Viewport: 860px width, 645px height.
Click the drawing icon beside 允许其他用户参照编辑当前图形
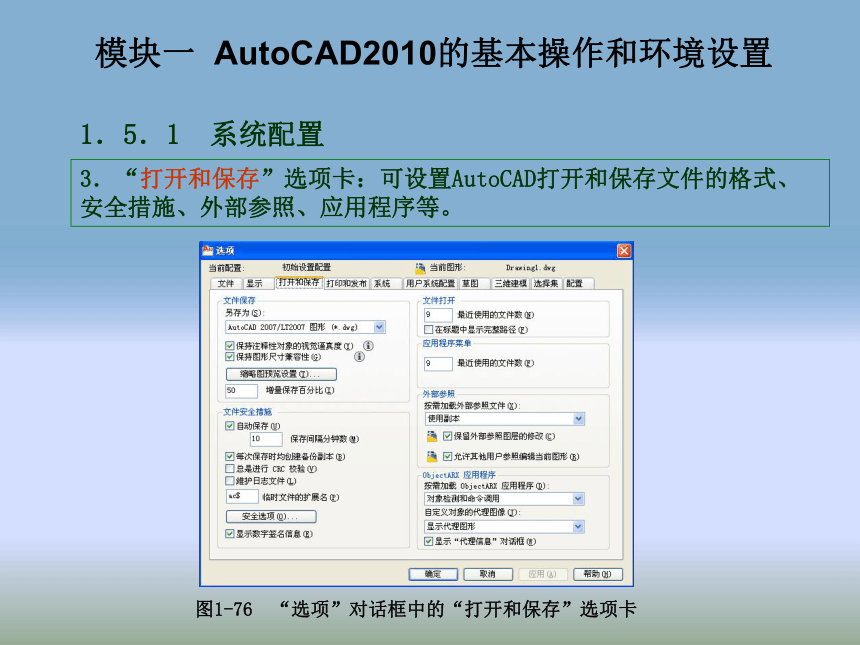tap(432, 456)
